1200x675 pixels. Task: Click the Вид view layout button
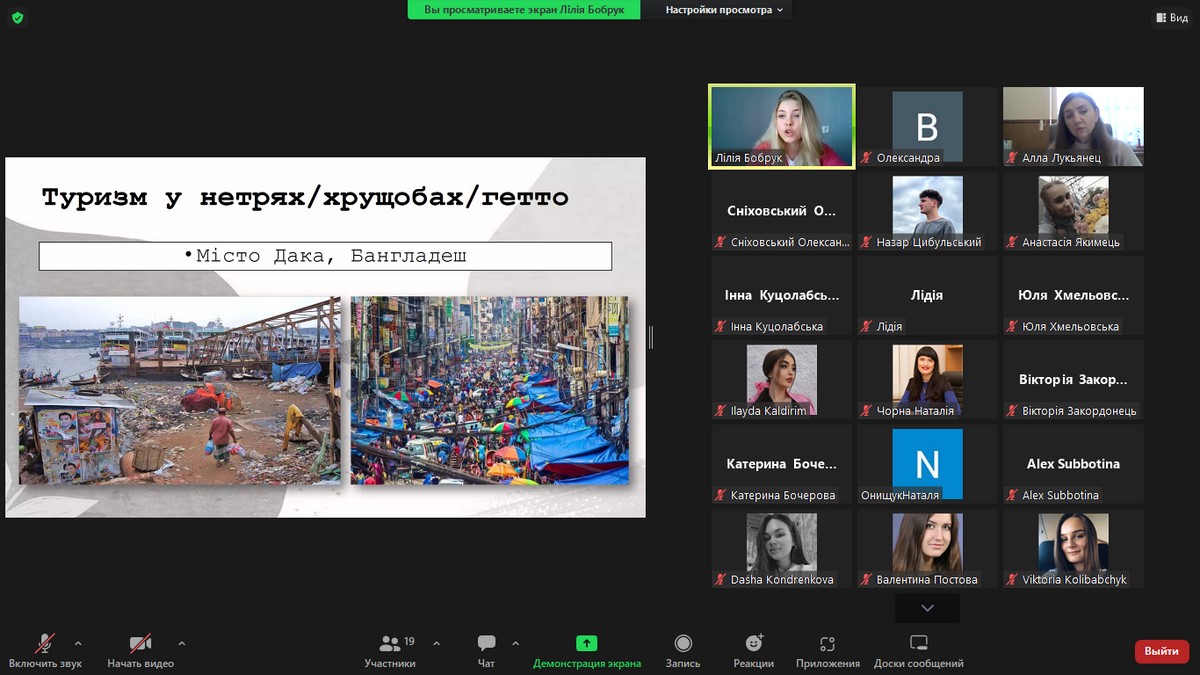coord(1171,17)
